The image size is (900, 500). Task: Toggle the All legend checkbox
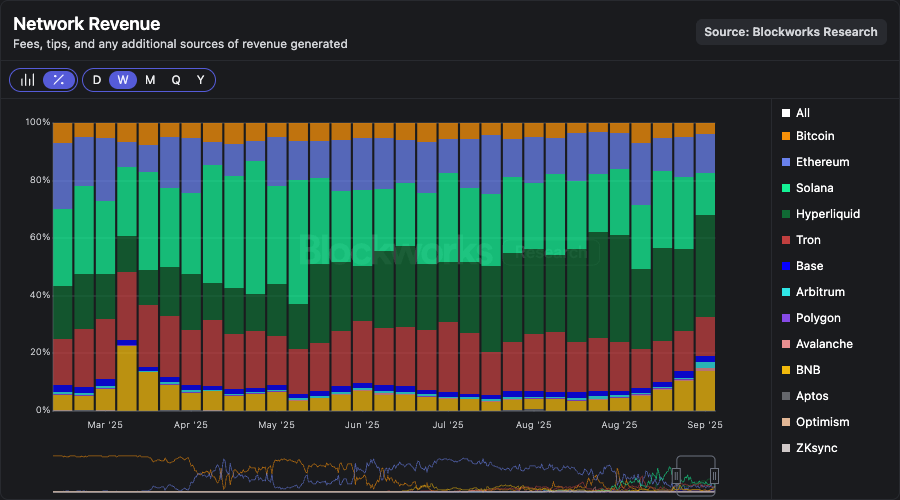pyautogui.click(x=787, y=114)
